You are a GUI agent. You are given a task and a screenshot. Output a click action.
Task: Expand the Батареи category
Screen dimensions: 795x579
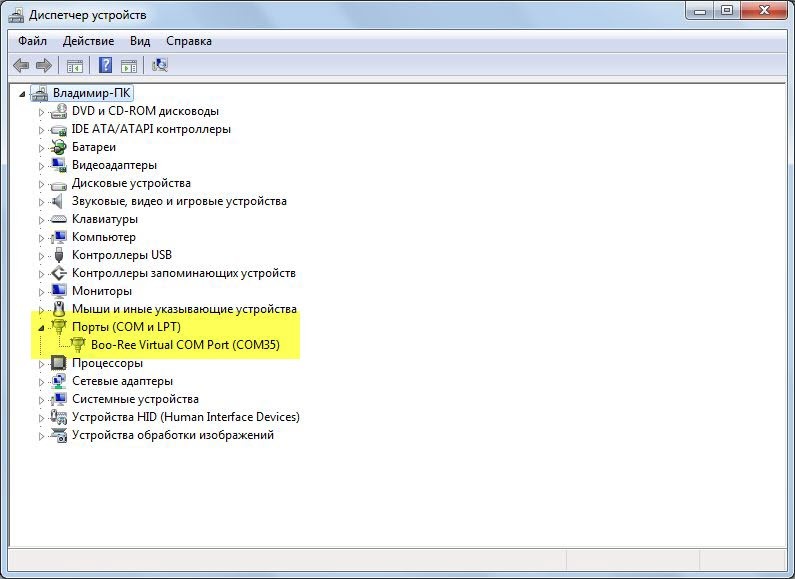[x=42, y=148]
